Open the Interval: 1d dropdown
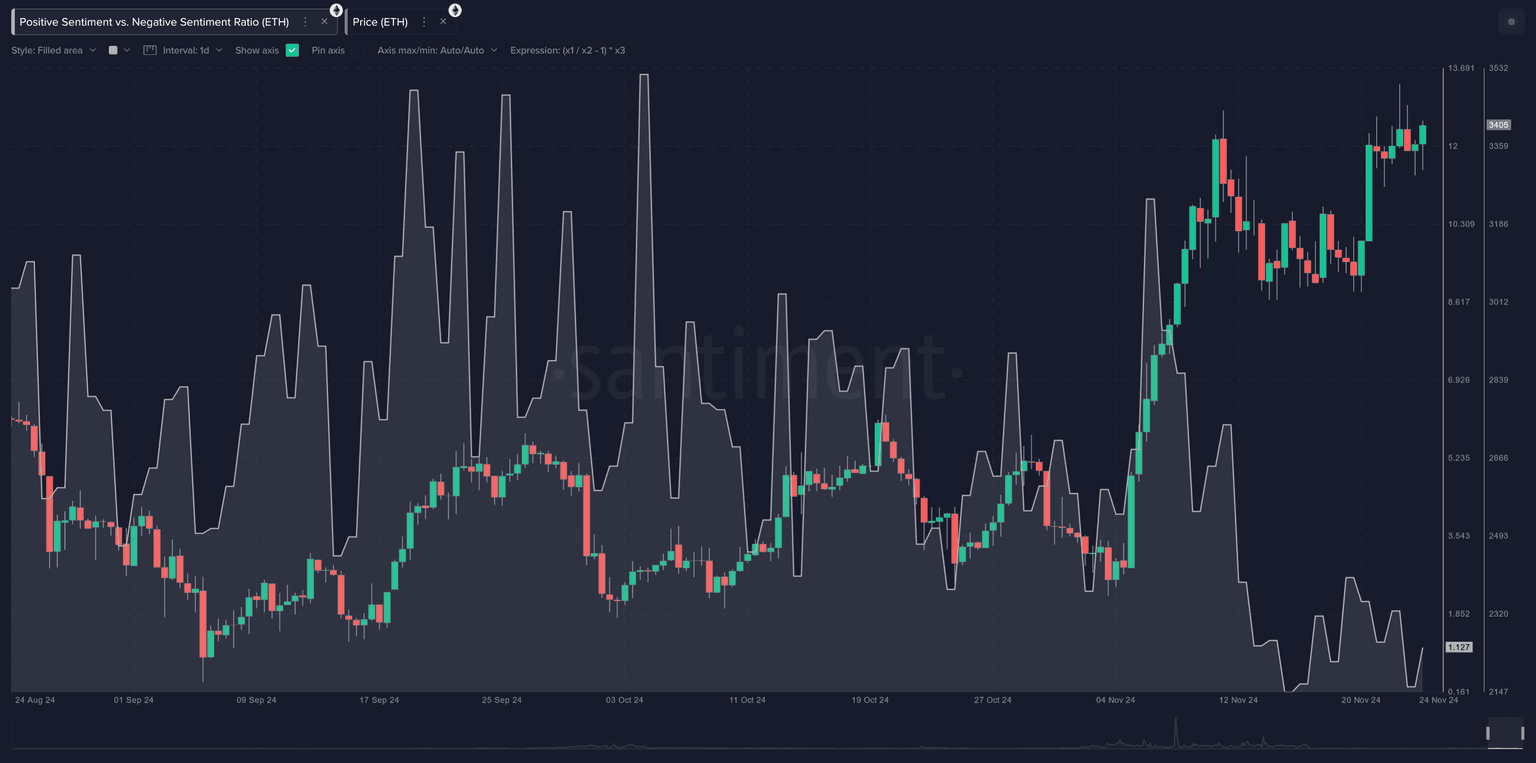This screenshot has height=763, width=1536. pos(192,50)
